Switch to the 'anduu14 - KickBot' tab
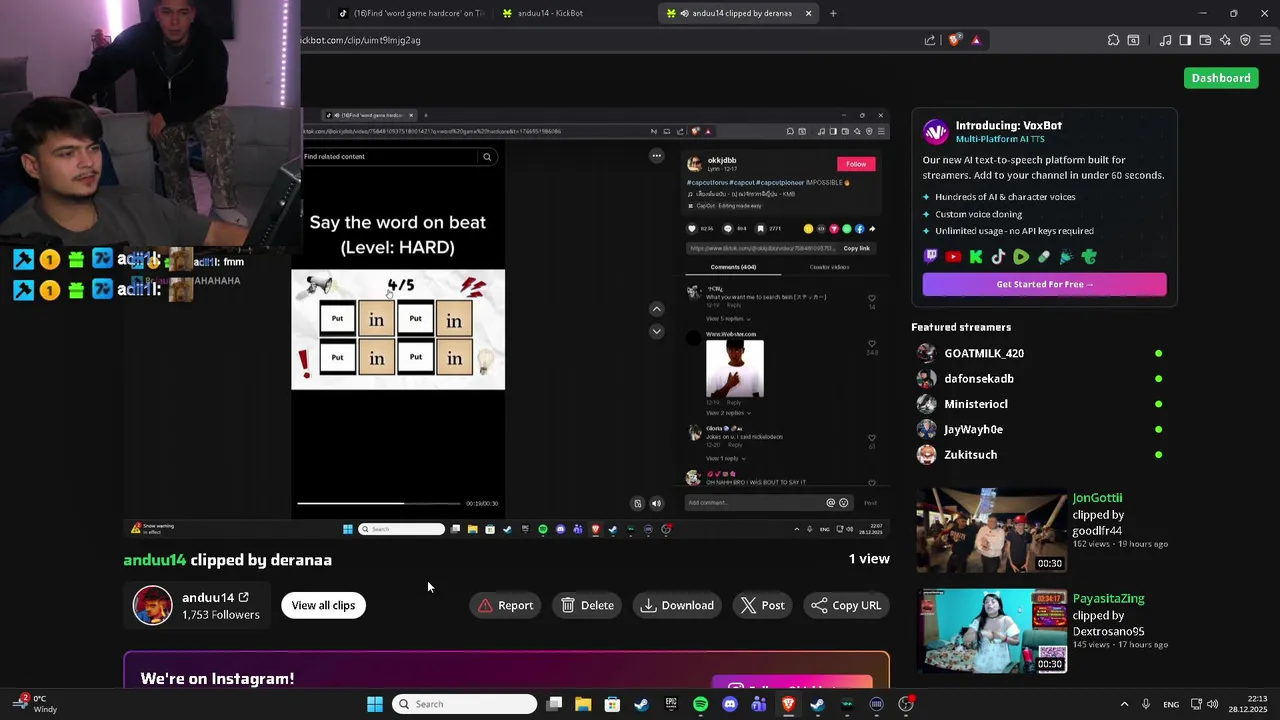 574,13
